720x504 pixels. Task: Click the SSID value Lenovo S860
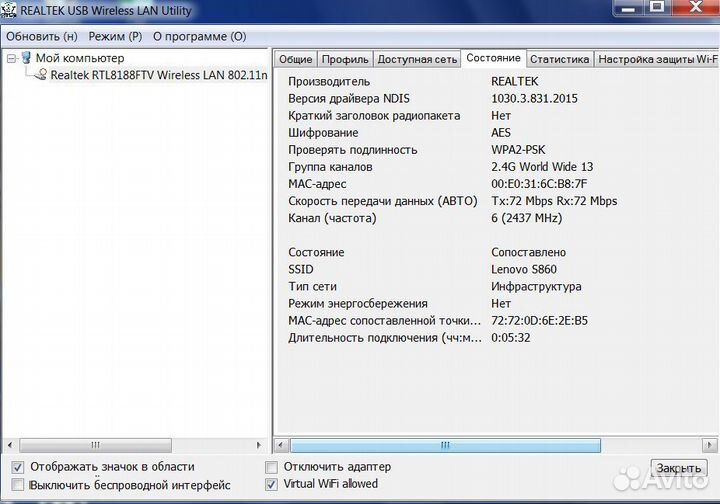click(523, 269)
